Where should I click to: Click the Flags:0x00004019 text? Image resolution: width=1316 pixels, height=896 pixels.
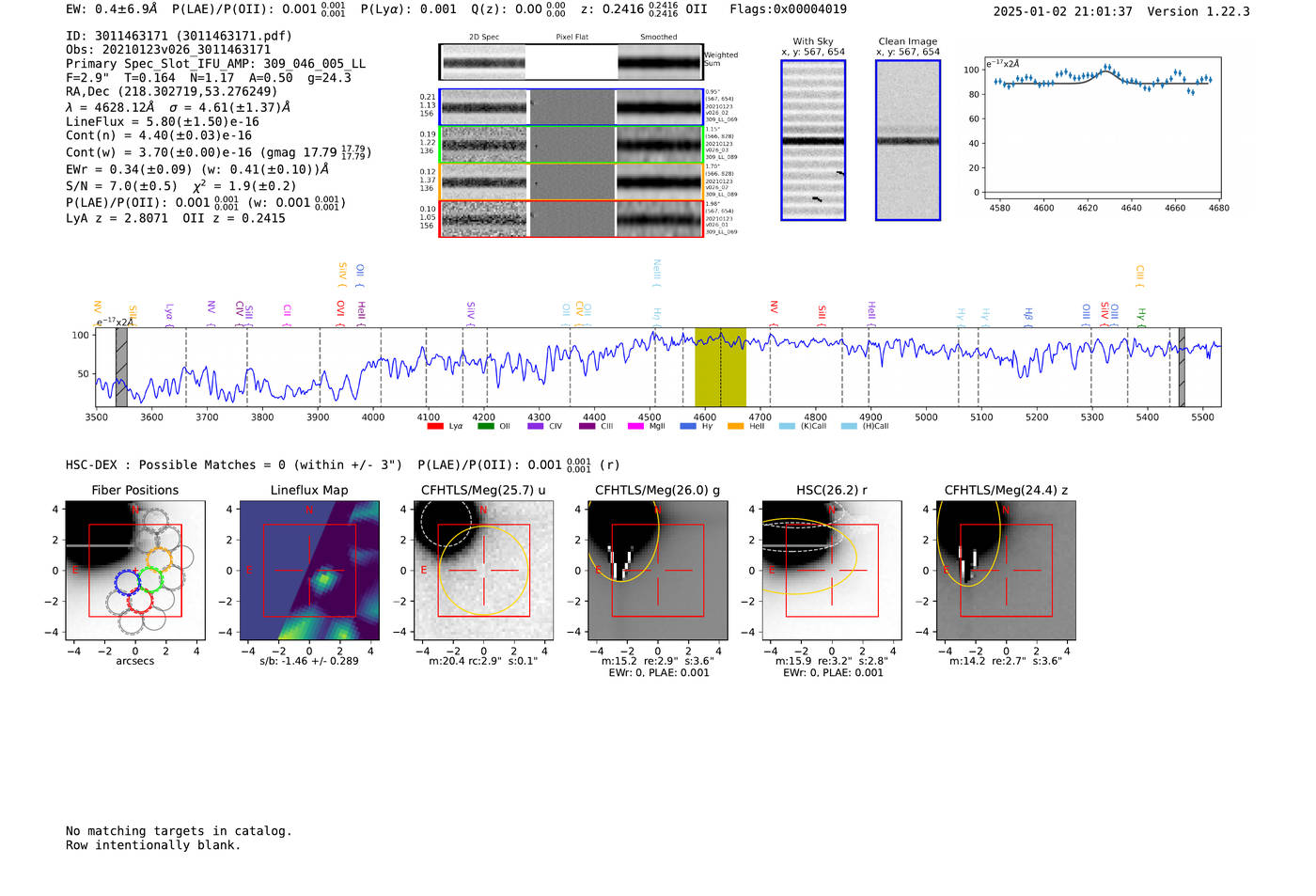tap(788, 9)
